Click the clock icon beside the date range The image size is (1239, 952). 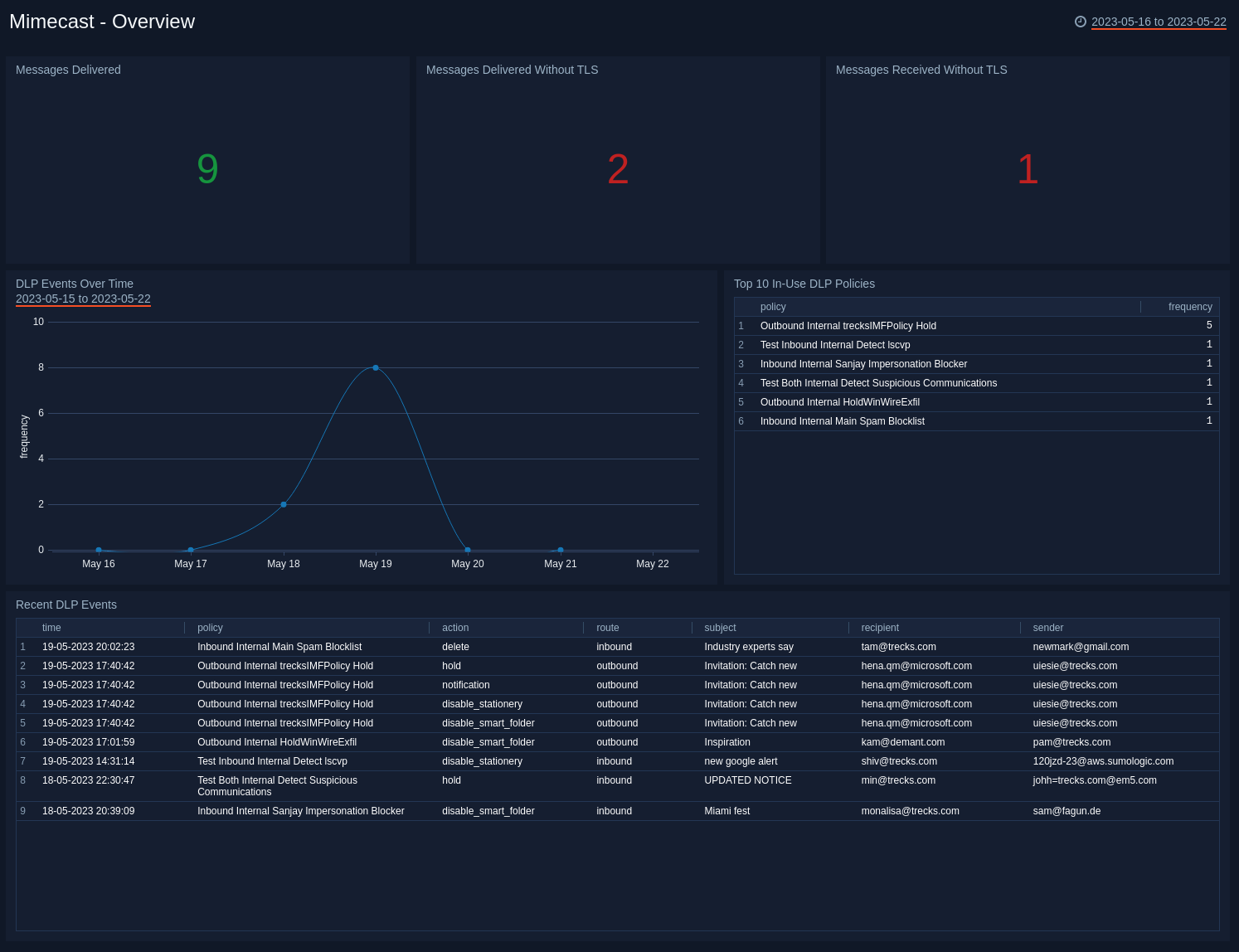(x=1081, y=22)
